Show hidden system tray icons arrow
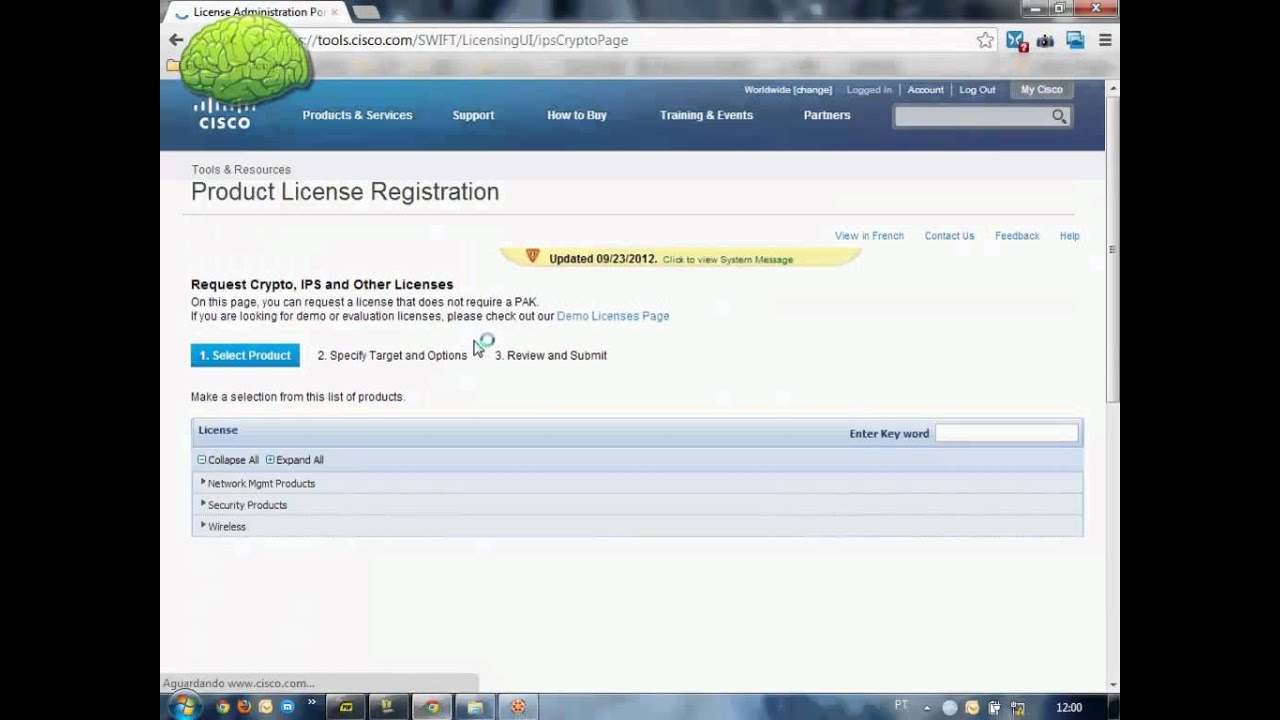Image resolution: width=1280 pixels, height=720 pixels. 926,707
